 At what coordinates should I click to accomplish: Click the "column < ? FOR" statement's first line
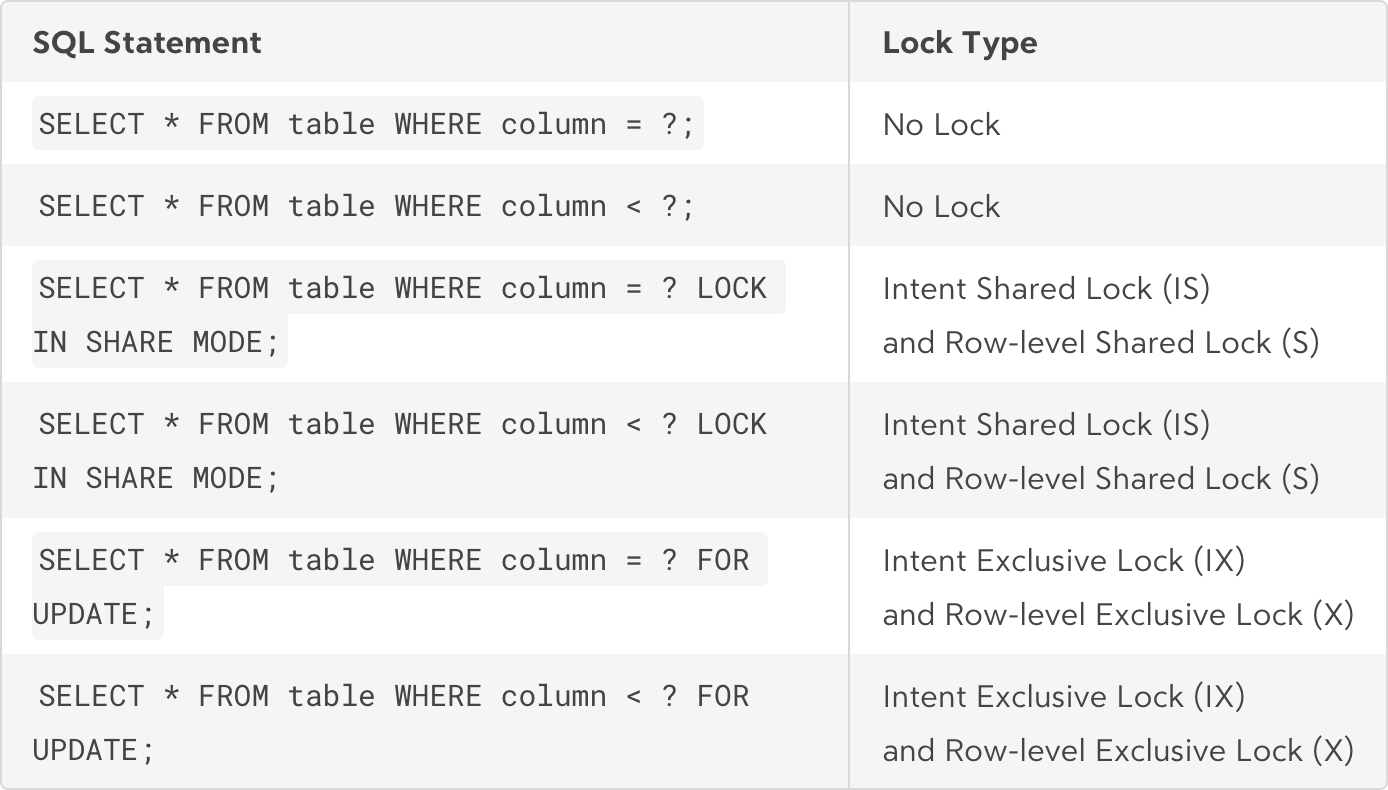394,696
